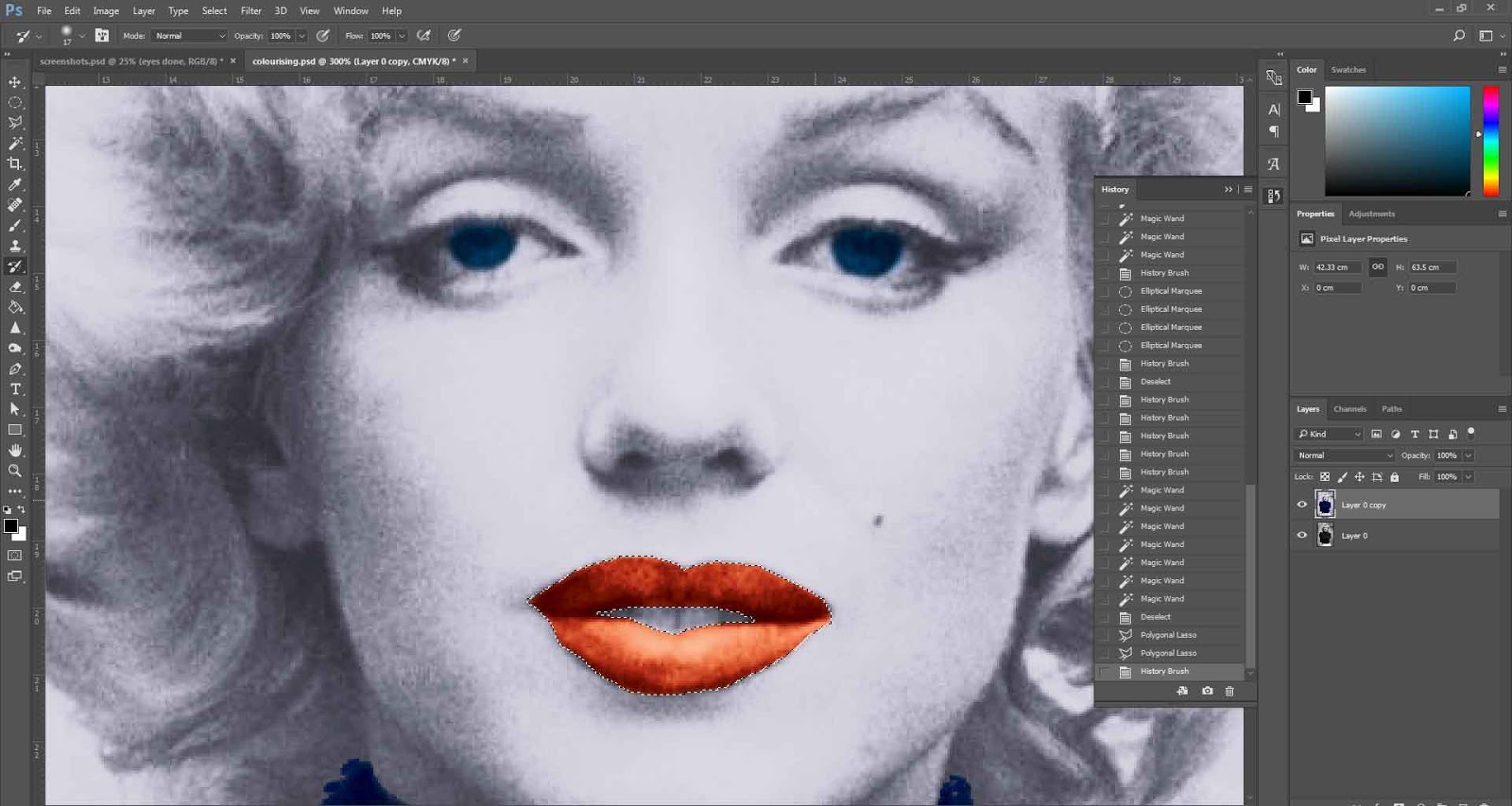Open the Layers panel menu

[x=1502, y=409]
